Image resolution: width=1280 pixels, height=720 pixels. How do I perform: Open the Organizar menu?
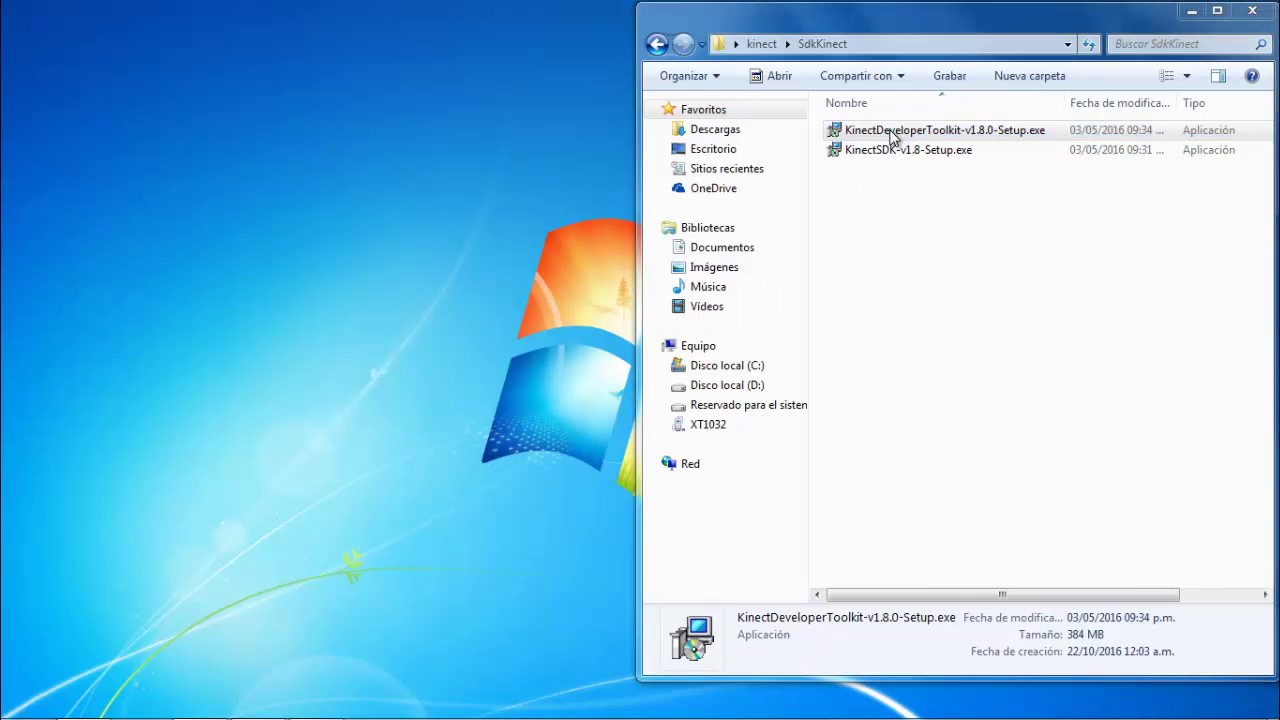(689, 76)
